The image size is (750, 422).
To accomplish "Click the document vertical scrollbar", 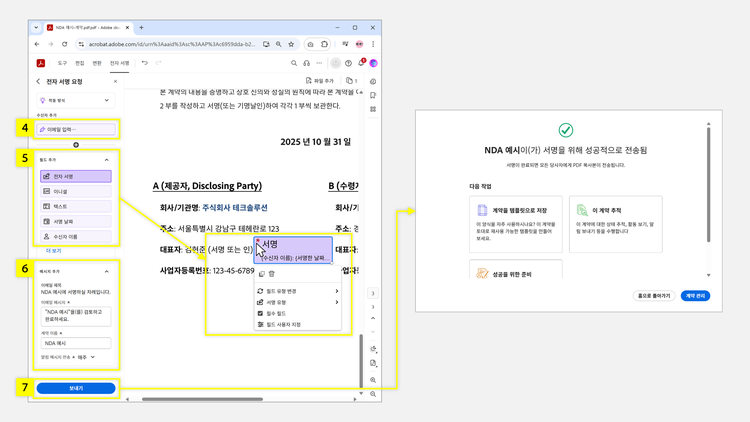I will (361, 361).
